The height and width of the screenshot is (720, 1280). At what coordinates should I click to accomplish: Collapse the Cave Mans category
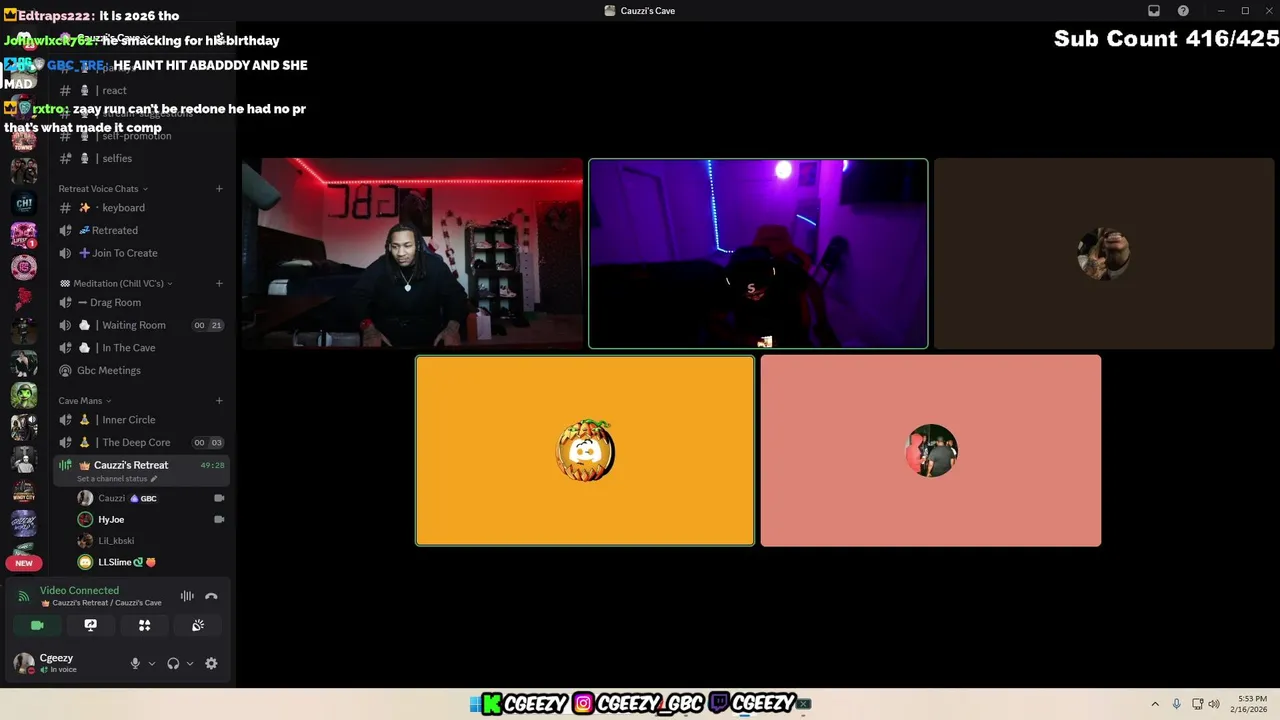85,401
